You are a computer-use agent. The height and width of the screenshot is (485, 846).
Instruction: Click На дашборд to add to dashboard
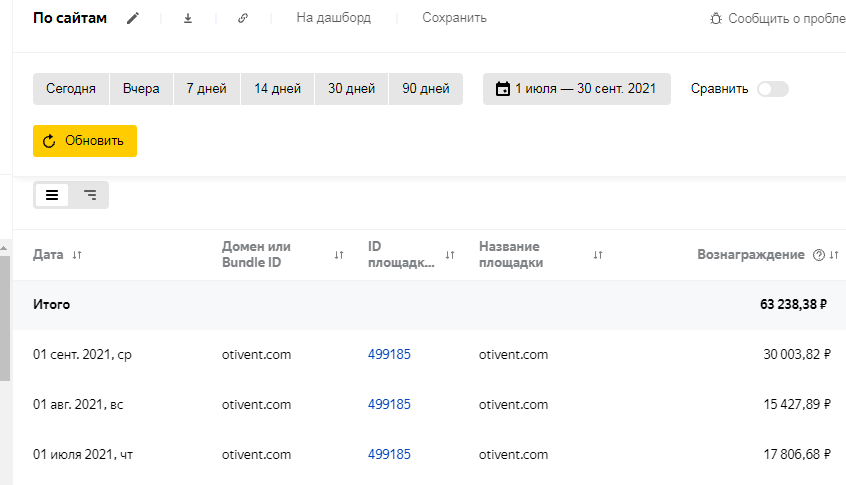pos(333,18)
